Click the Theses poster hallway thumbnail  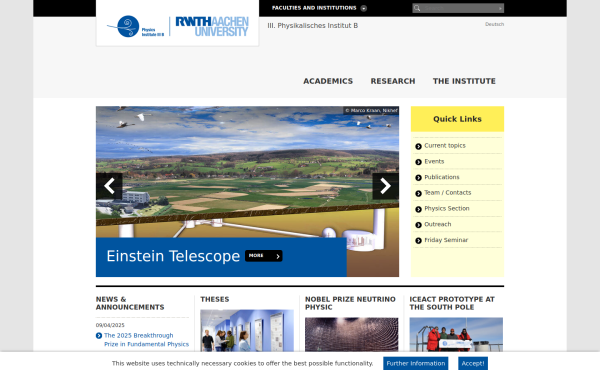pyautogui.click(x=247, y=331)
